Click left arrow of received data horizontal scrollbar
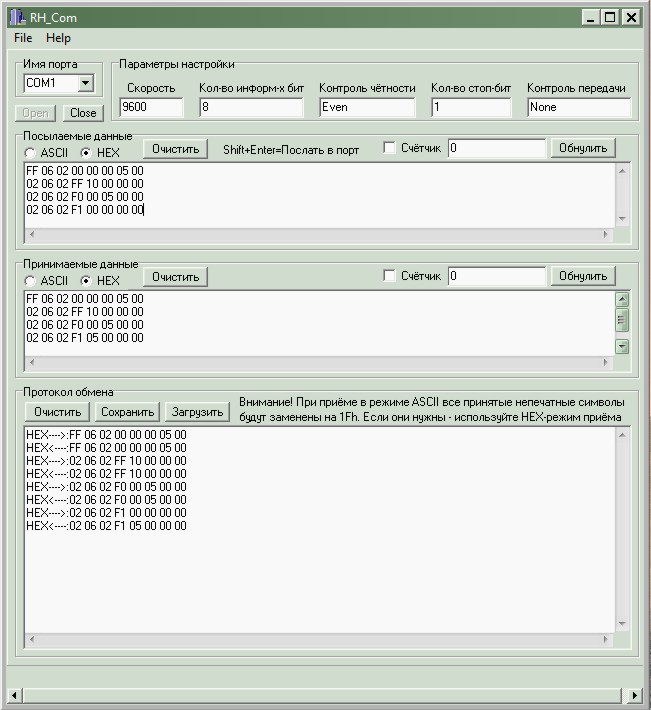 32,362
